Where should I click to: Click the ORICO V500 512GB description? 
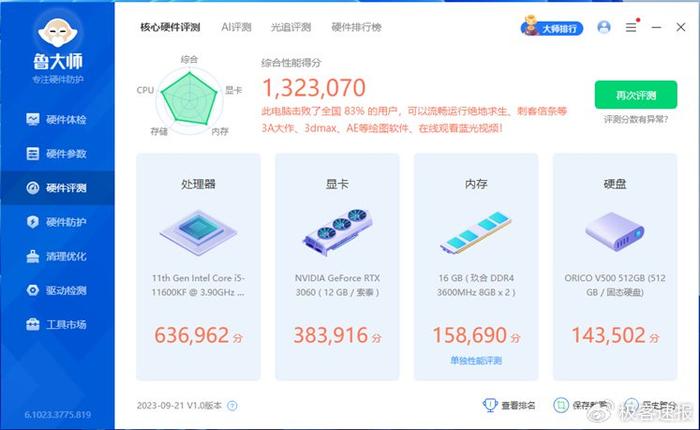pyautogui.click(x=615, y=285)
